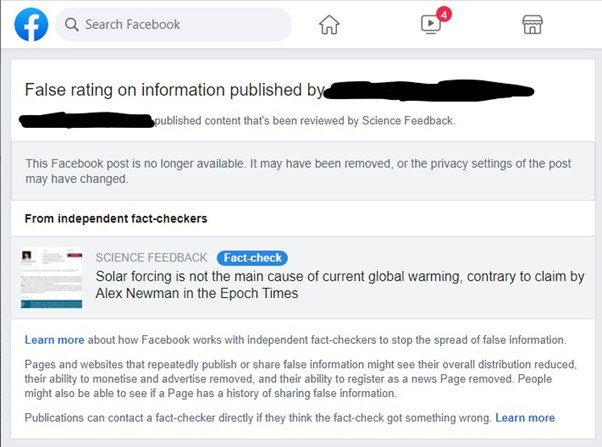The image size is (602, 447).
Task: Click the magnifier icon in search bar
Action: (x=71, y=25)
